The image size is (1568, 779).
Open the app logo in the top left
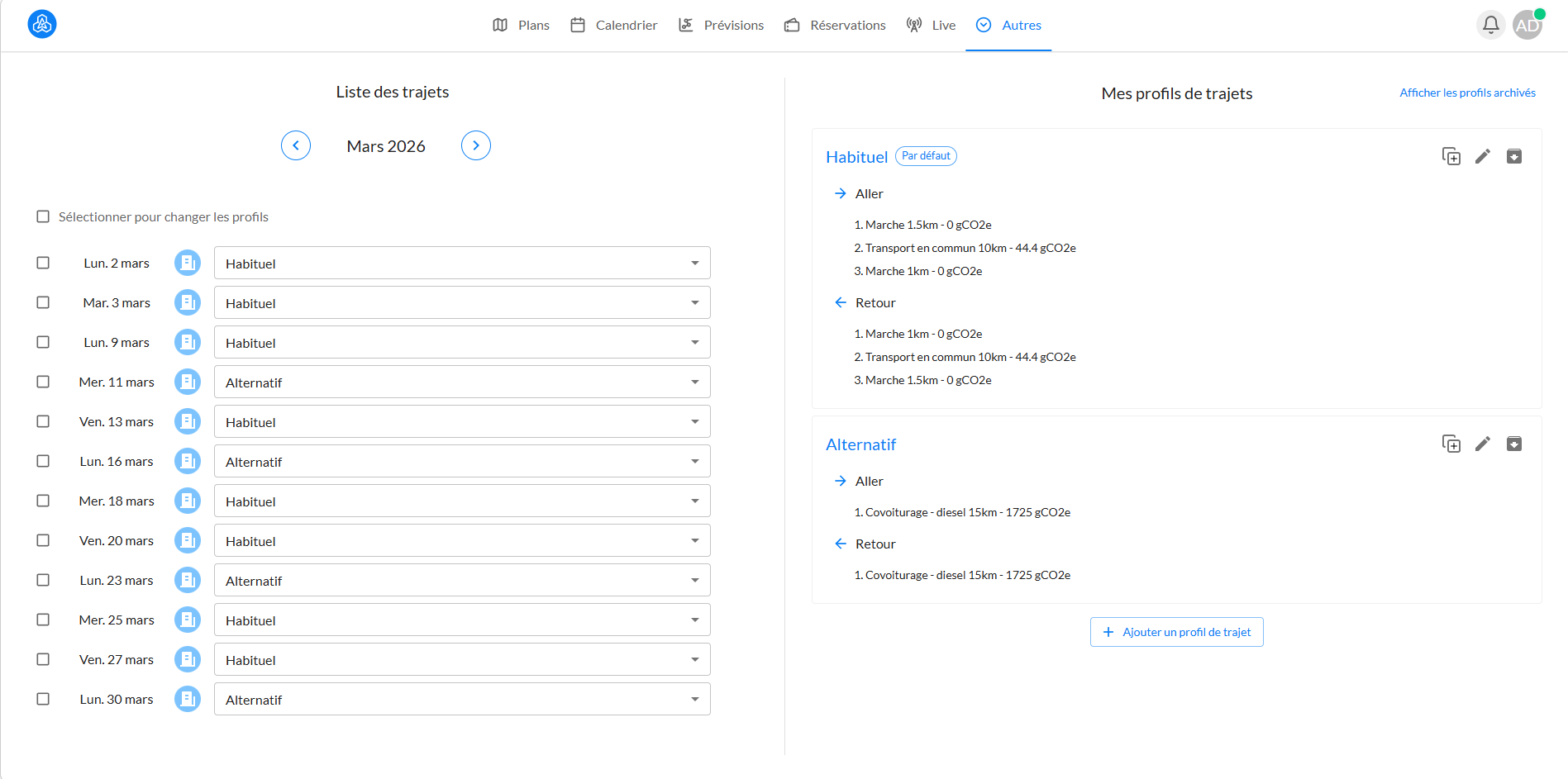[x=41, y=24]
